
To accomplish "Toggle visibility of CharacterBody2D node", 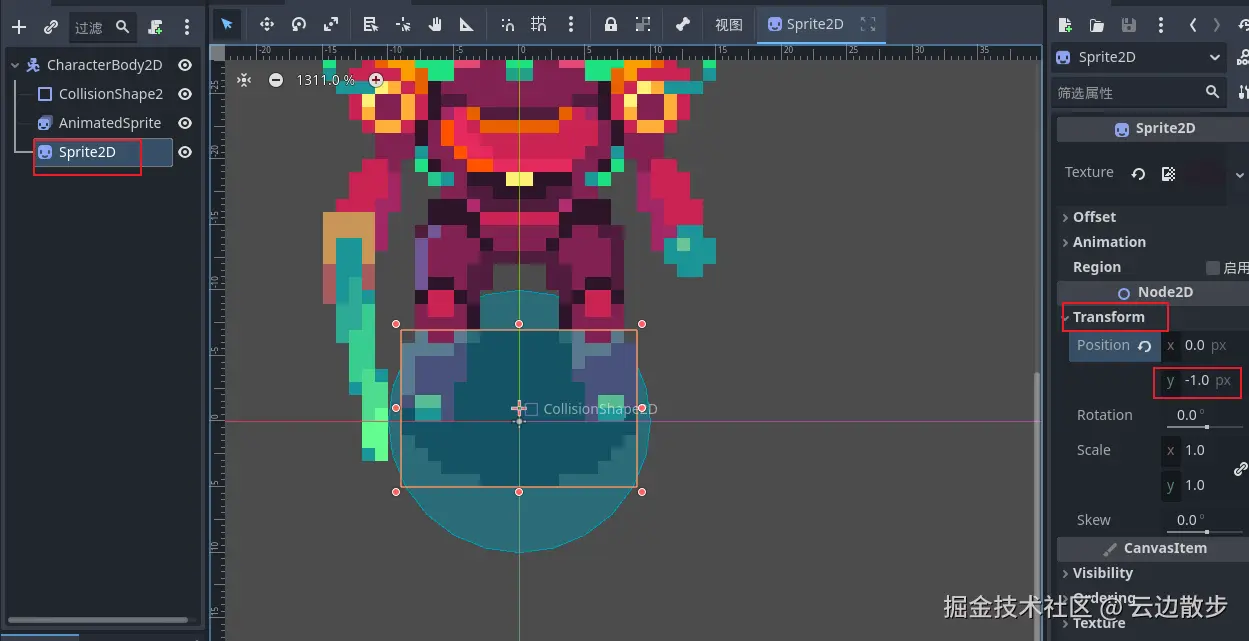I will click(x=185, y=65).
